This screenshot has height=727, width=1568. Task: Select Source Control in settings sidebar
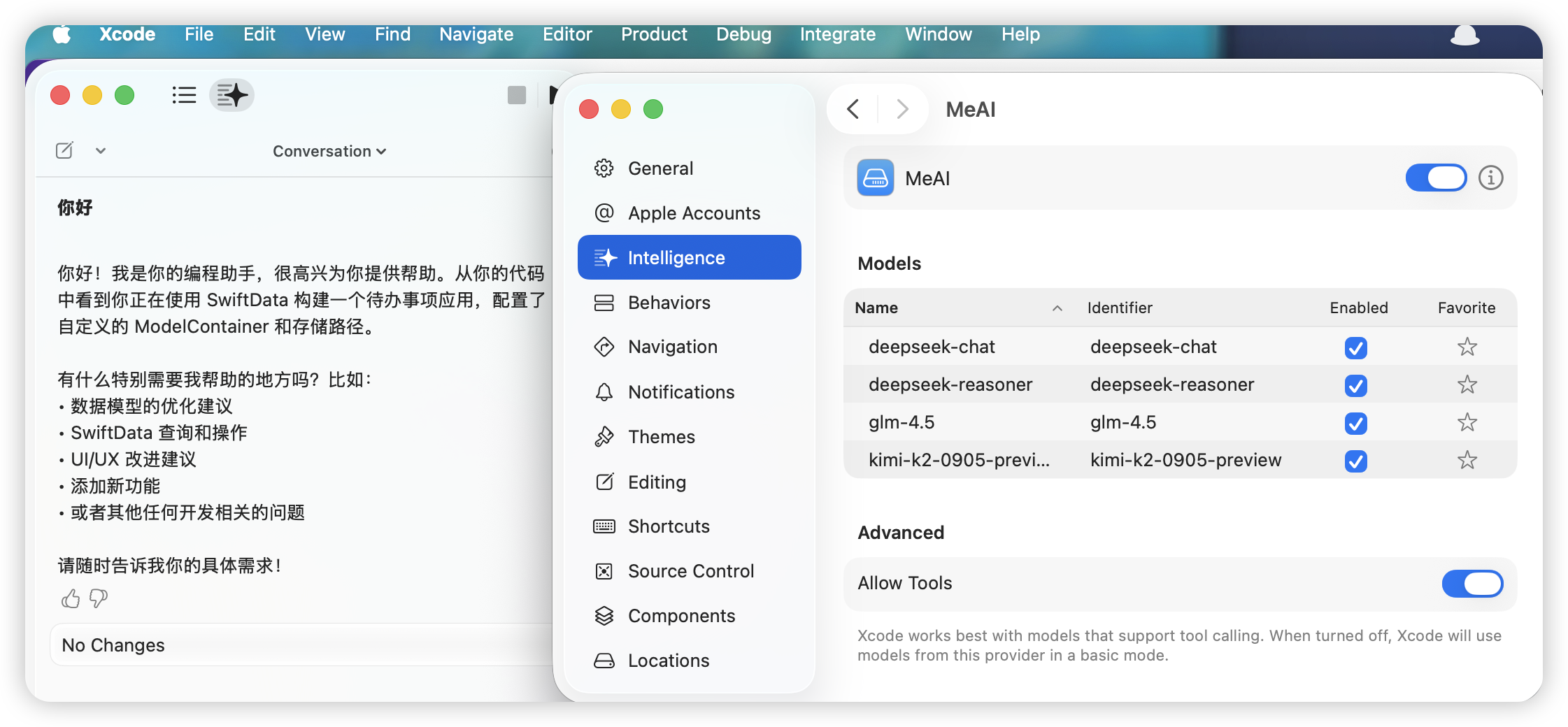coord(690,571)
